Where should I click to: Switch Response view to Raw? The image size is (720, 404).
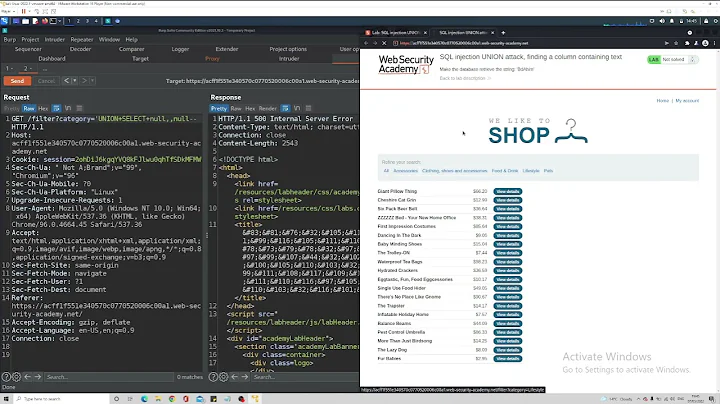pyautogui.click(x=236, y=109)
